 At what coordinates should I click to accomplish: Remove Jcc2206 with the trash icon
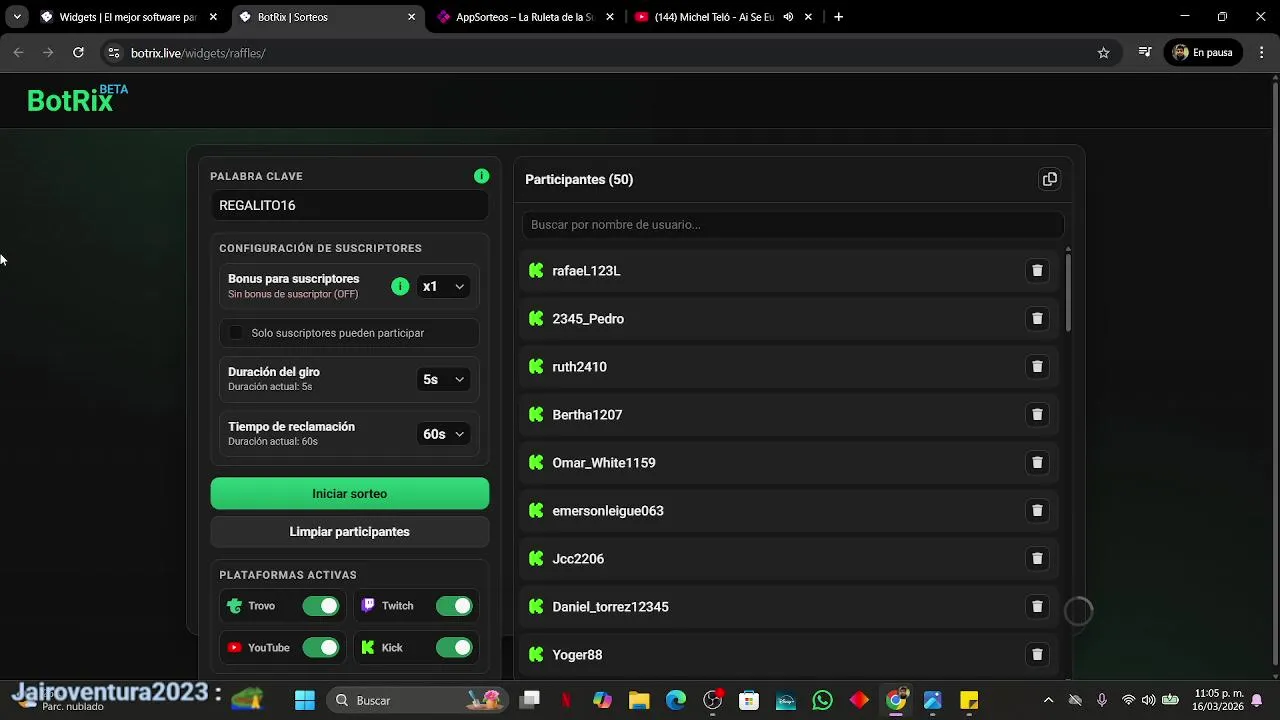click(1037, 559)
